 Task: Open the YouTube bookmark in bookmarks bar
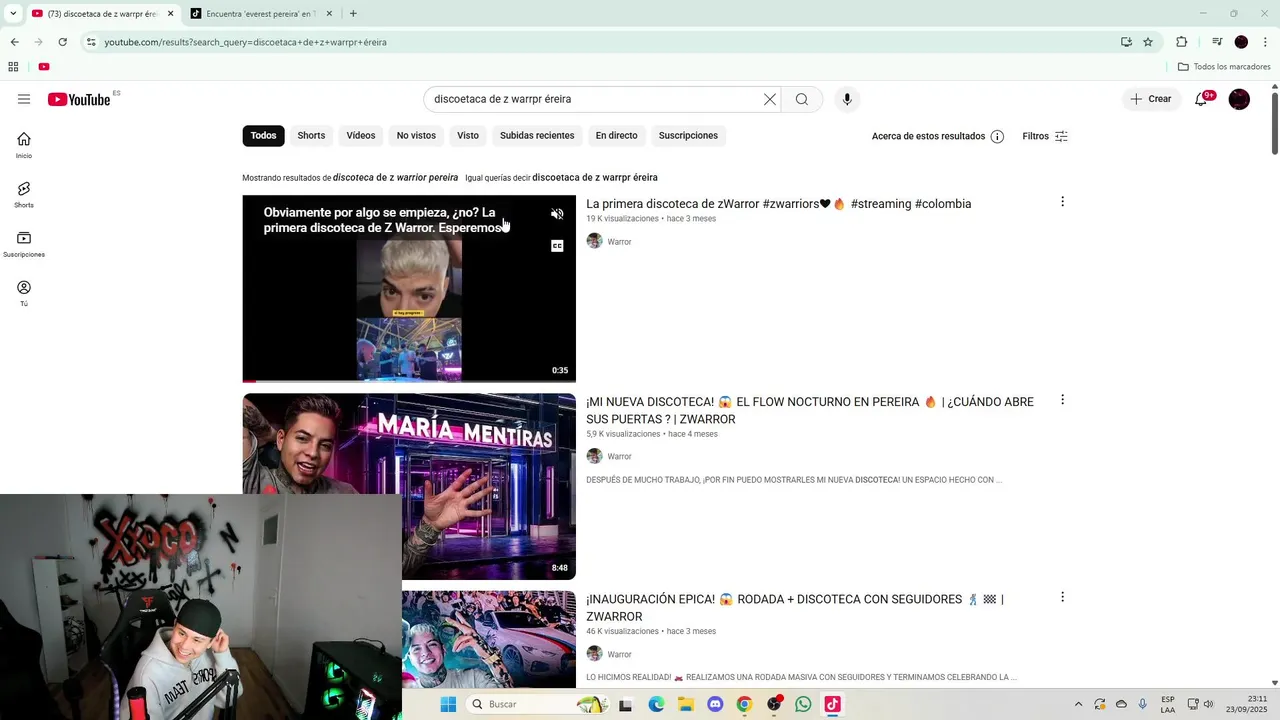(x=44, y=67)
